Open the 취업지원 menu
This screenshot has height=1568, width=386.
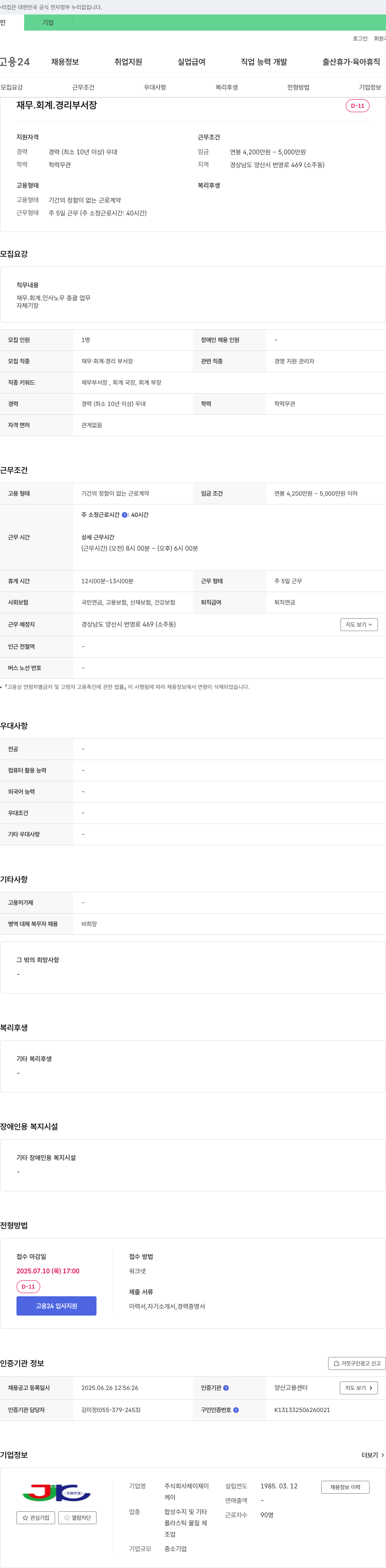128,62
